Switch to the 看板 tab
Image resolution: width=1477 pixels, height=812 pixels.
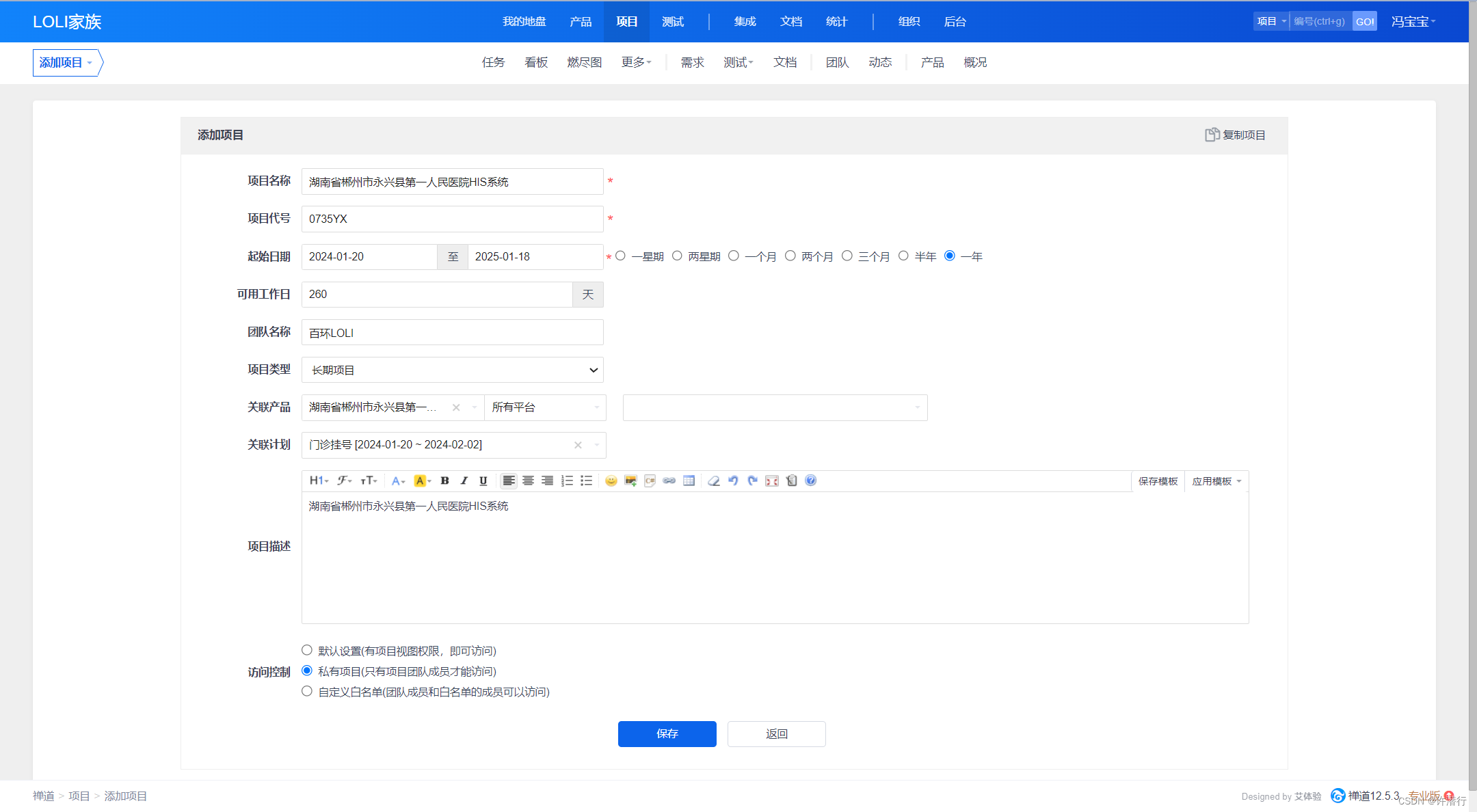coord(536,62)
